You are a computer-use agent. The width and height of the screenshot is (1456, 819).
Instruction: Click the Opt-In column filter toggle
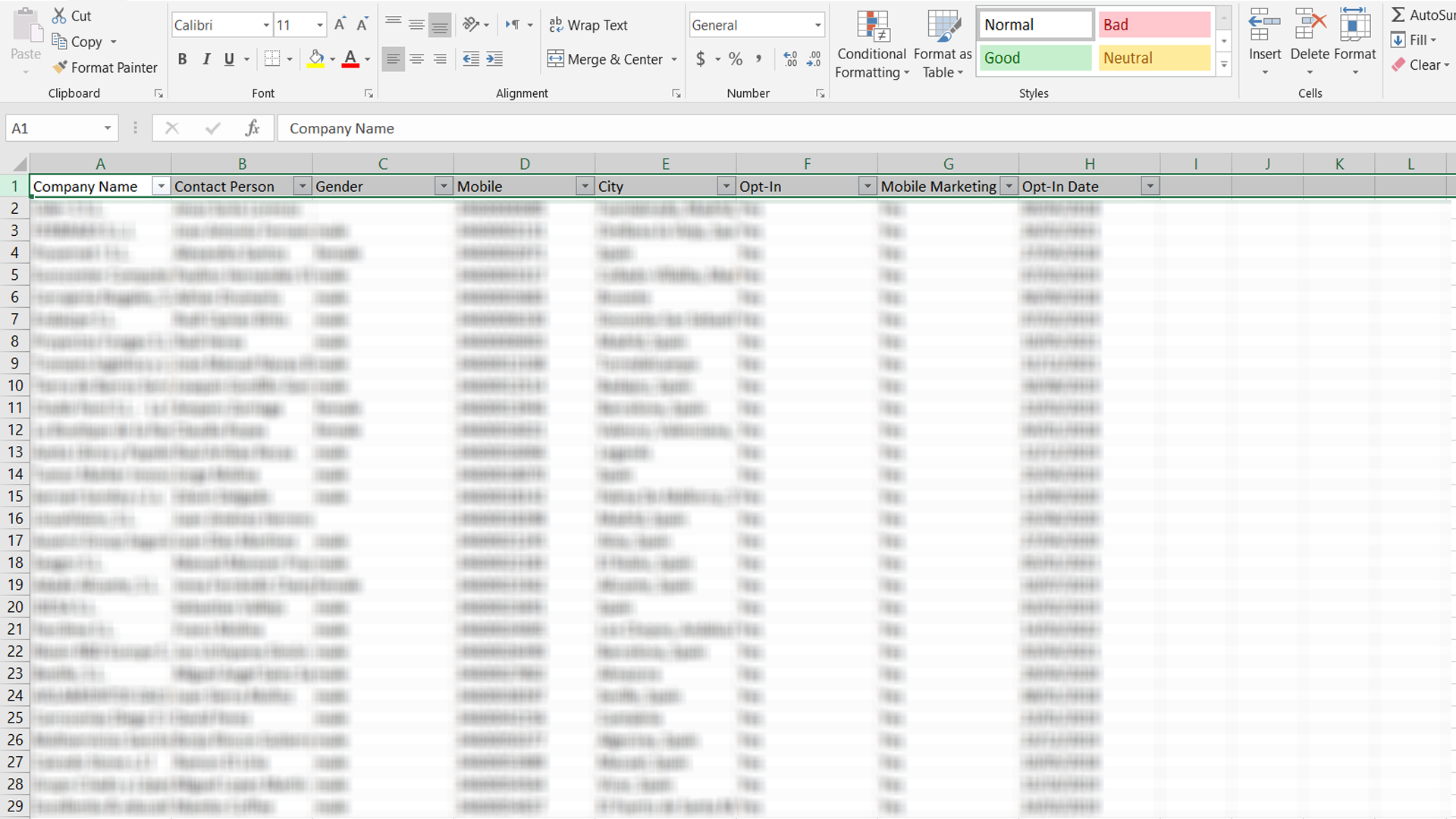(865, 187)
